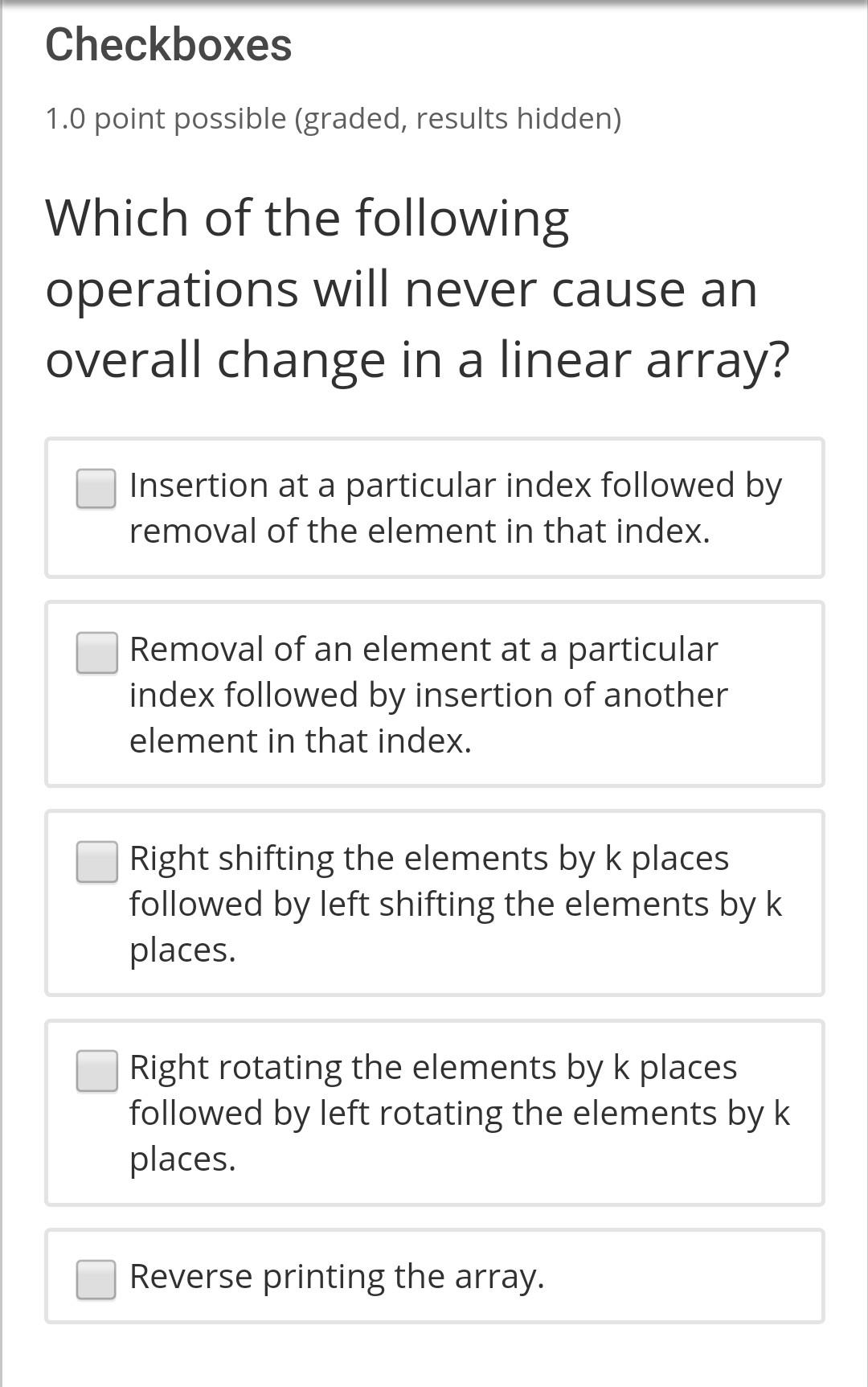This screenshot has width=868, height=1387.
Task: Click the "Checkboxes" heading
Action: click(x=169, y=46)
